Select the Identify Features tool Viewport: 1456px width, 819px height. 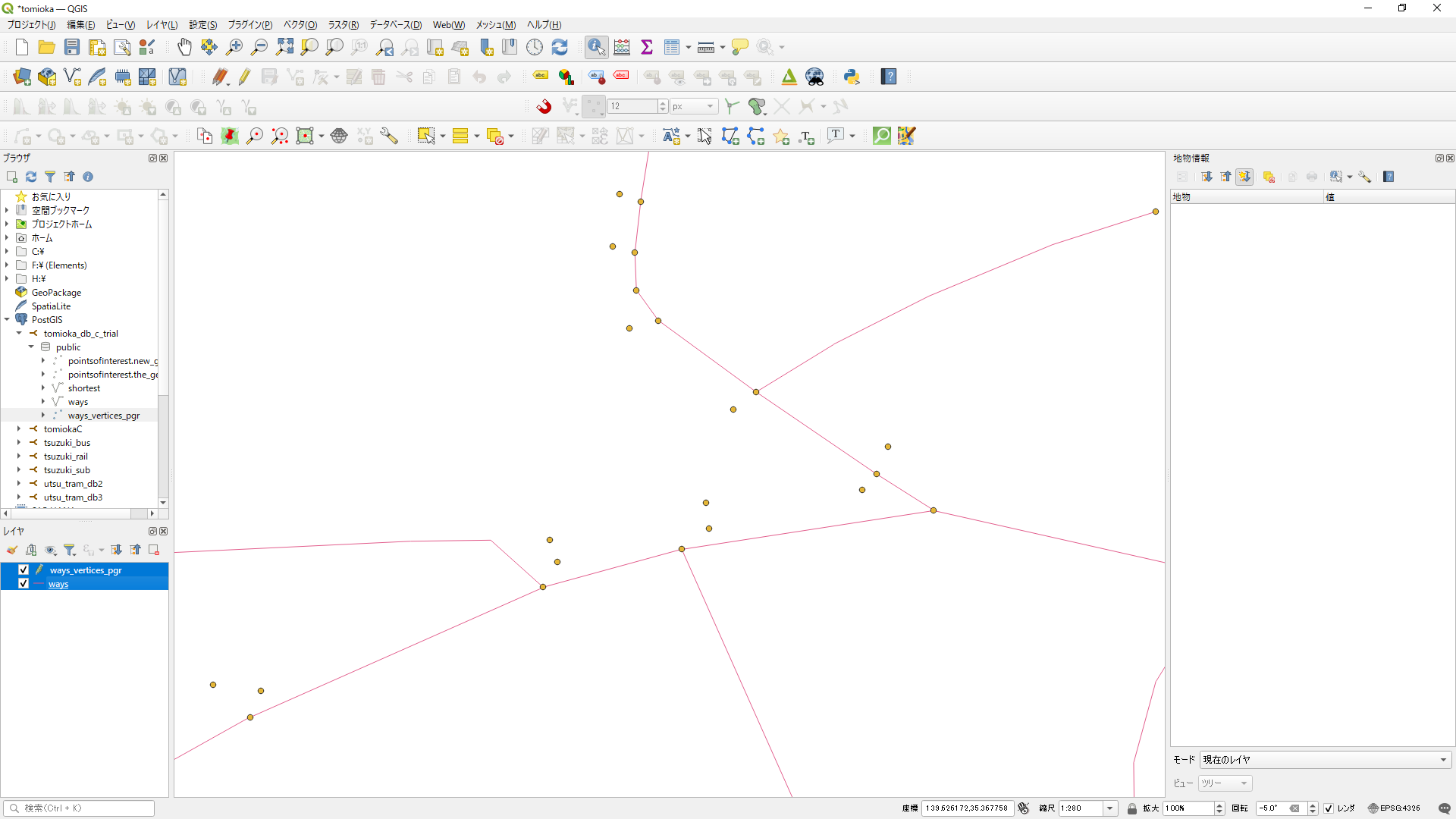[x=596, y=47]
